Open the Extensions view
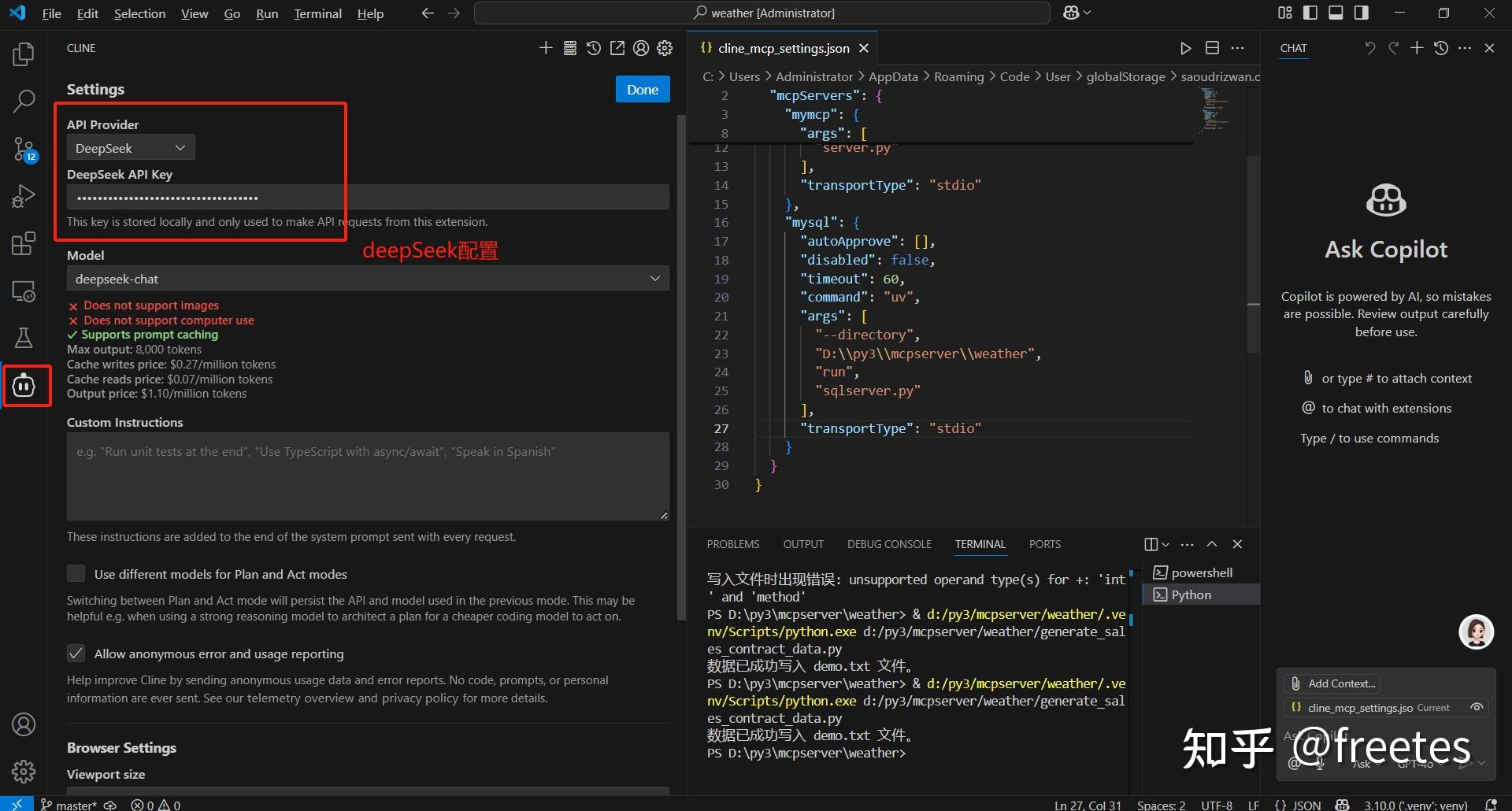Viewport: 1512px width, 811px height. (x=24, y=244)
